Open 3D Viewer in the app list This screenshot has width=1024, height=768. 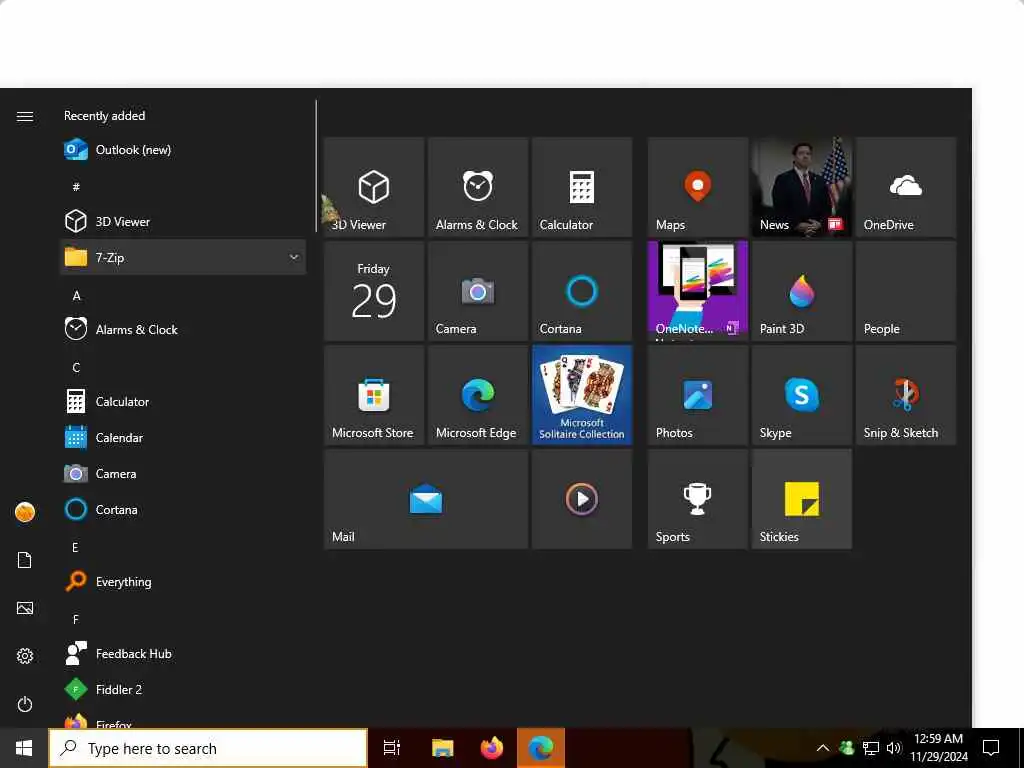[183, 221]
